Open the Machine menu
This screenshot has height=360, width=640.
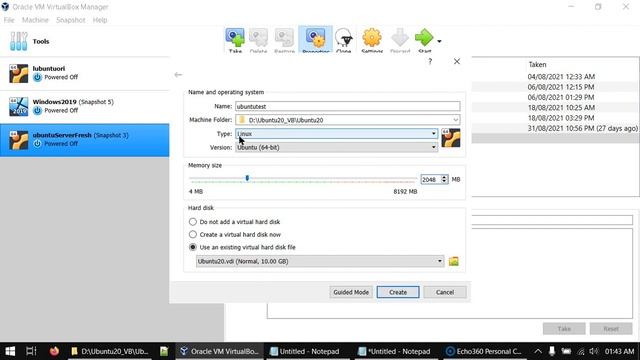pos(35,20)
